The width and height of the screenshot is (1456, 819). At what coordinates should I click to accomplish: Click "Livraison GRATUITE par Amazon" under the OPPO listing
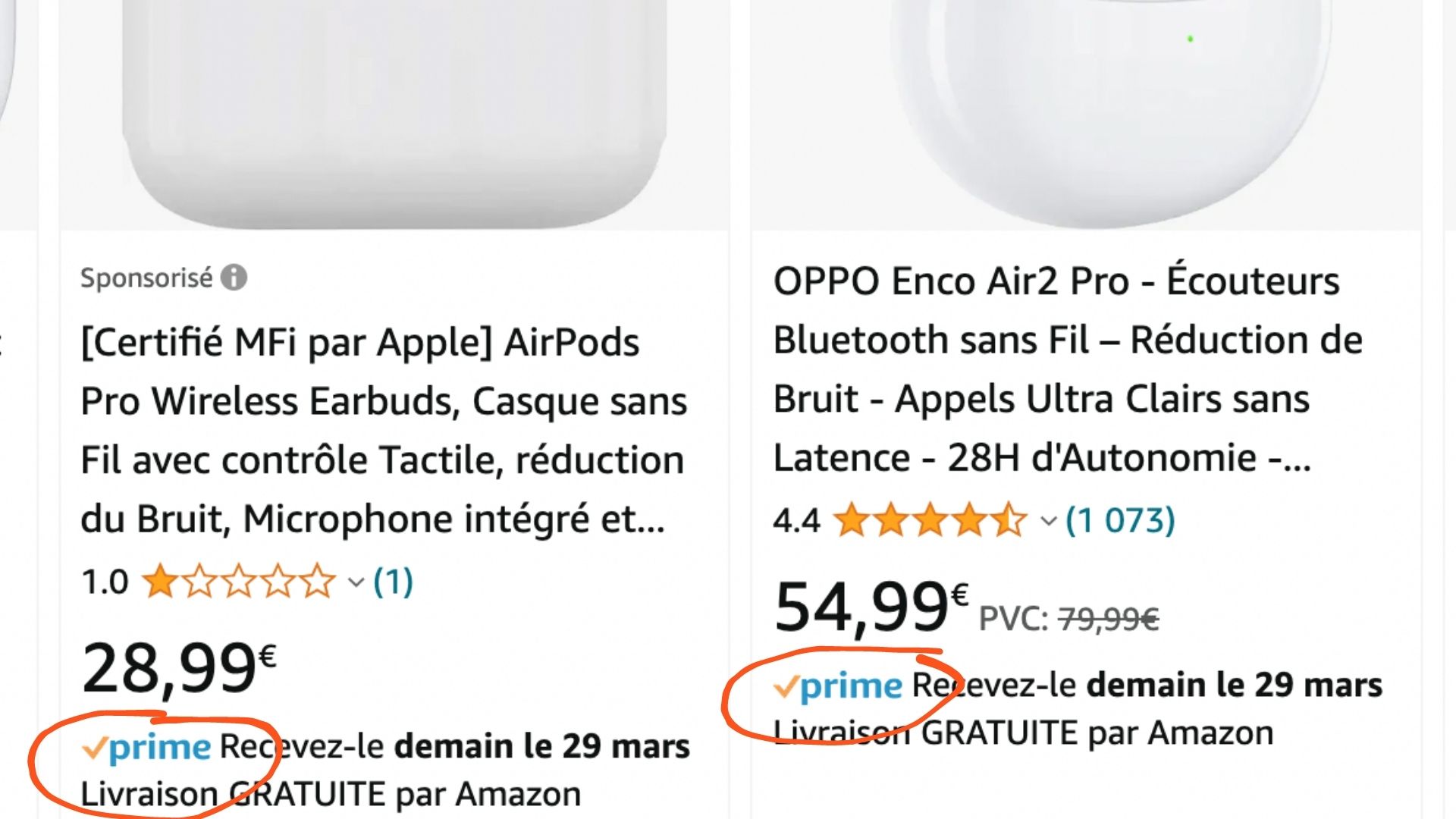coord(1024,733)
